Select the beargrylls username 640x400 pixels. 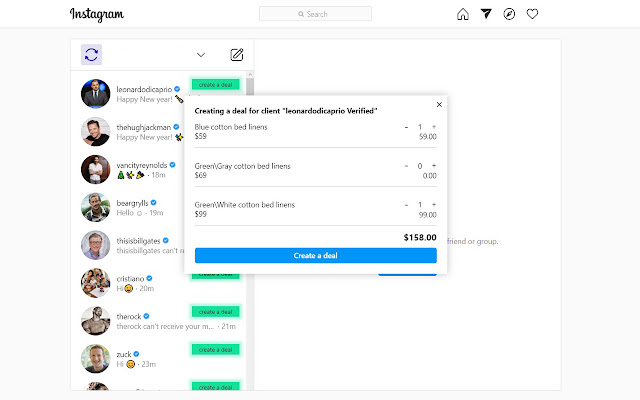click(x=132, y=203)
